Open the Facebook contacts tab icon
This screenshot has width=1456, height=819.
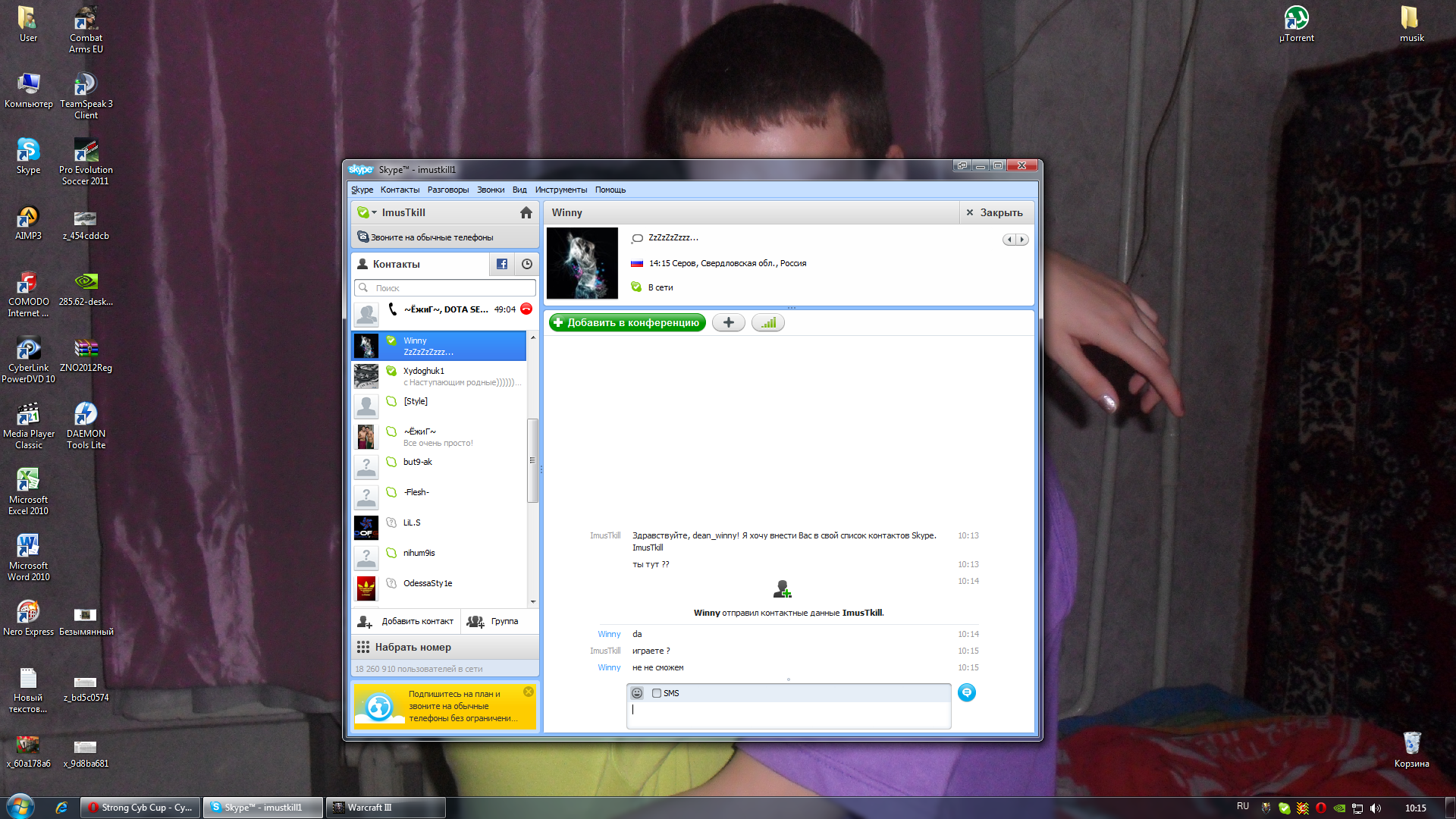tap(502, 264)
